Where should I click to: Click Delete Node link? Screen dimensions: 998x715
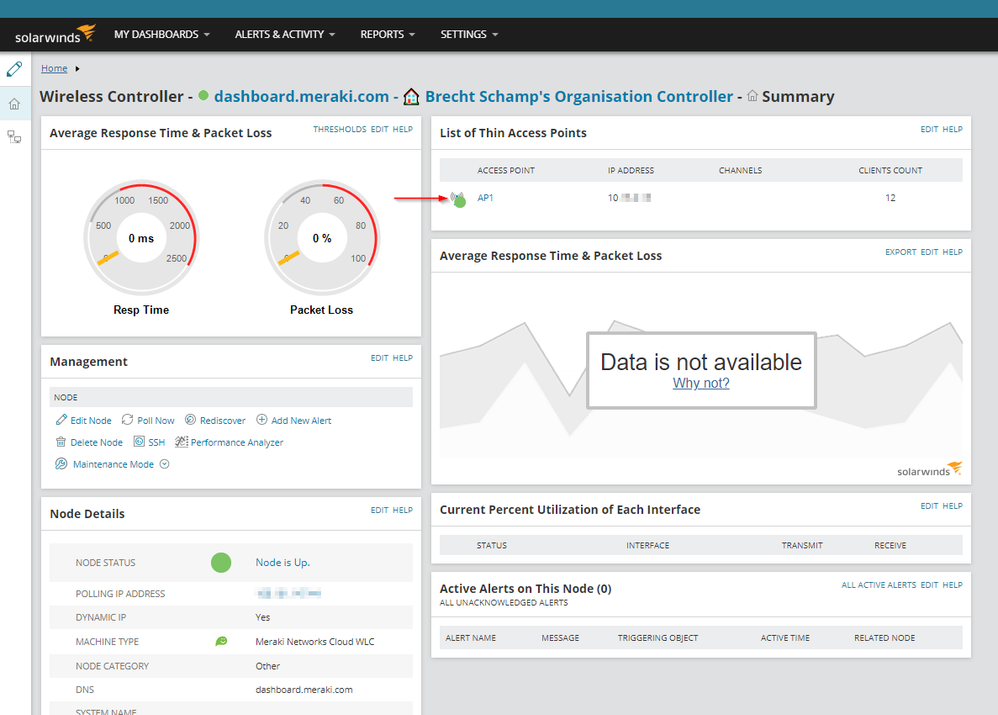96,442
